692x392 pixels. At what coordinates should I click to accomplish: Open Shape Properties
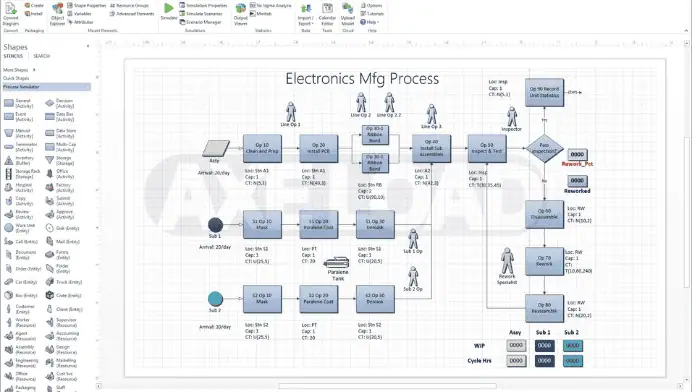click(86, 5)
